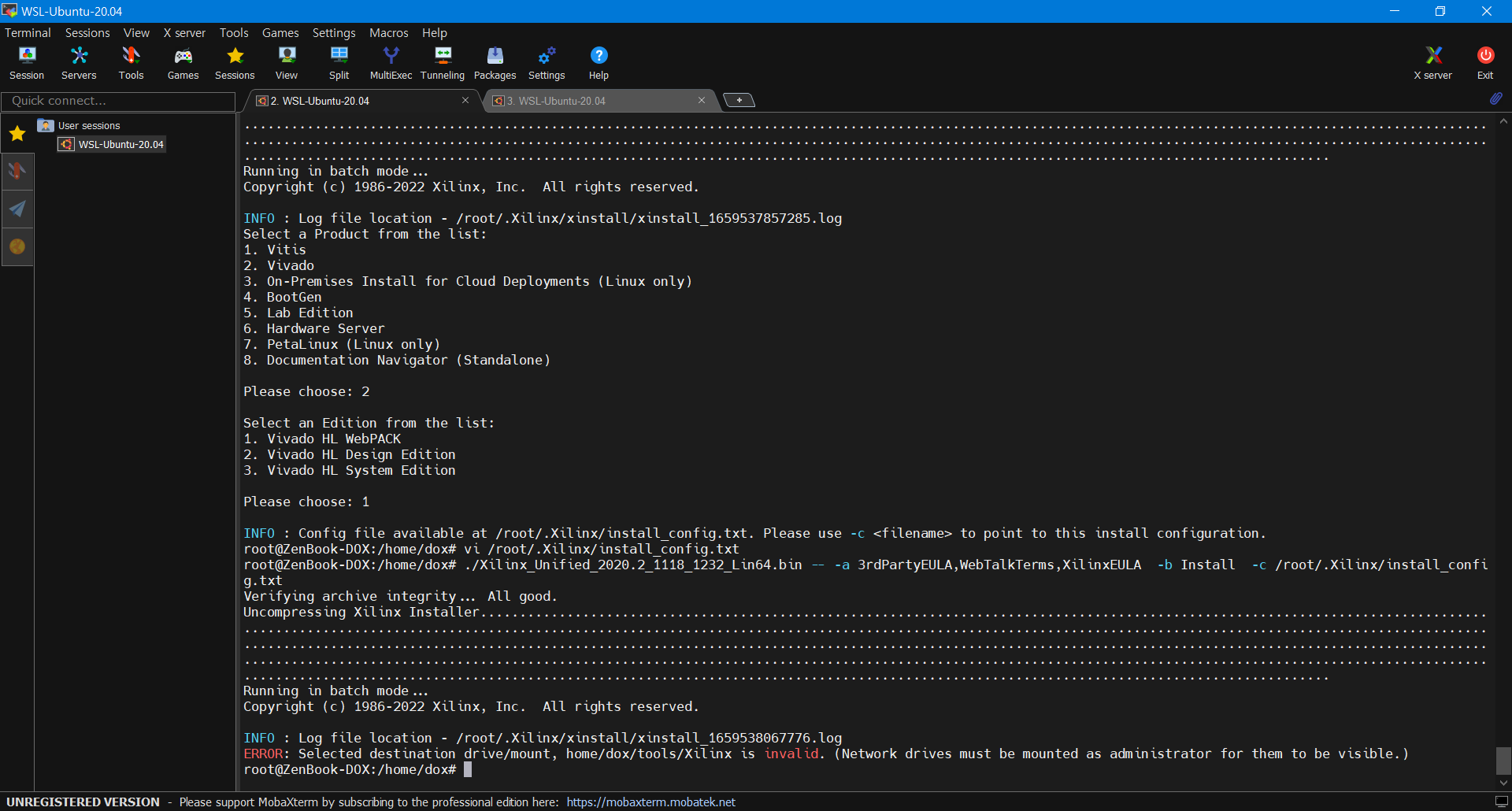Click the red ERROR text in terminal
The image size is (1512, 811).
263,754
